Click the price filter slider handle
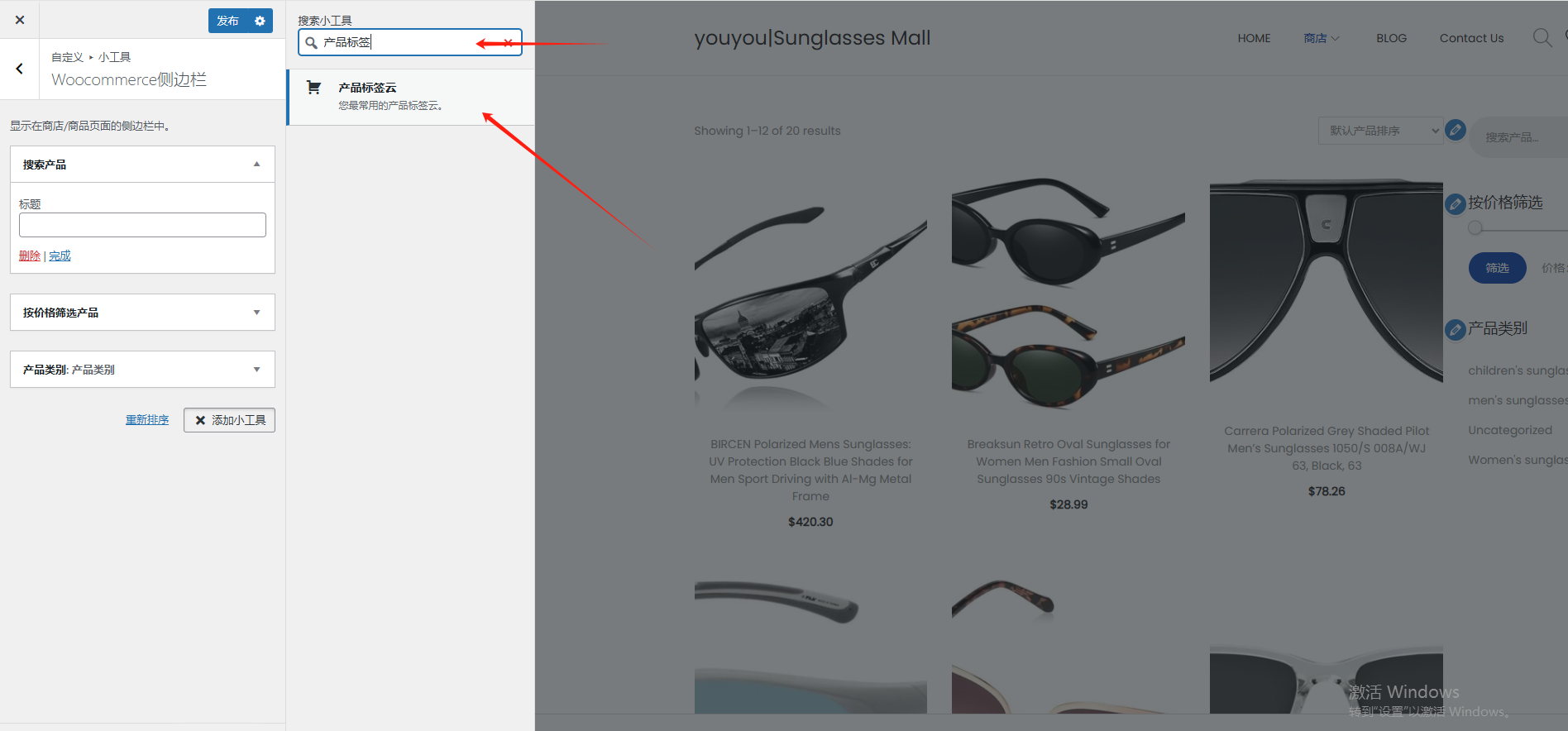Viewport: 1568px width, 731px height. (x=1475, y=227)
